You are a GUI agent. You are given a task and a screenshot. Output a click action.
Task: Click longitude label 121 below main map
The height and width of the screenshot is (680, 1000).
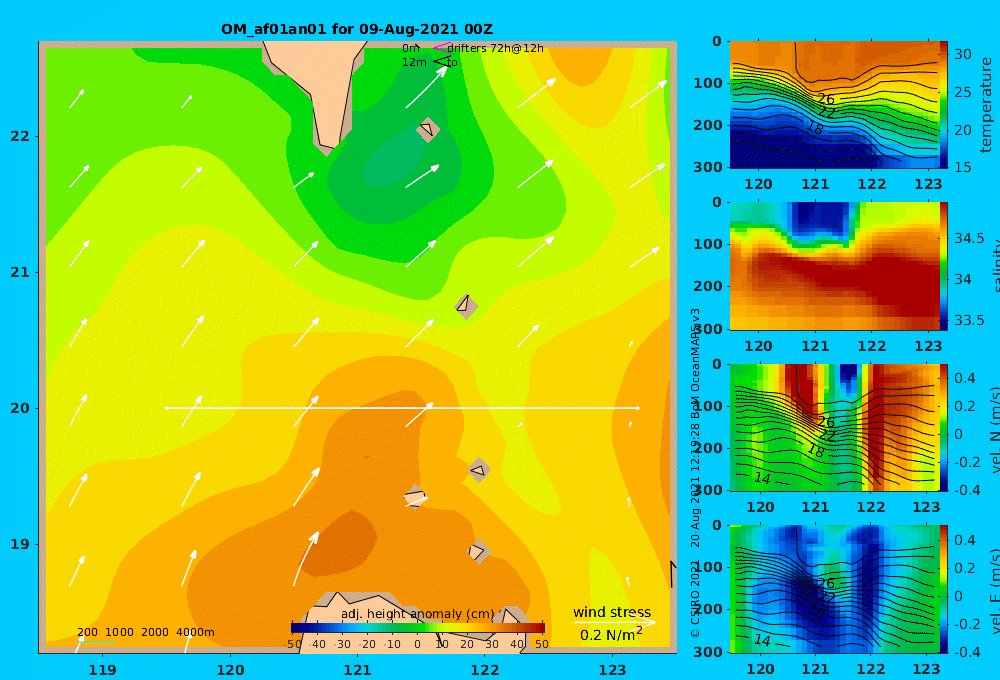357,670
